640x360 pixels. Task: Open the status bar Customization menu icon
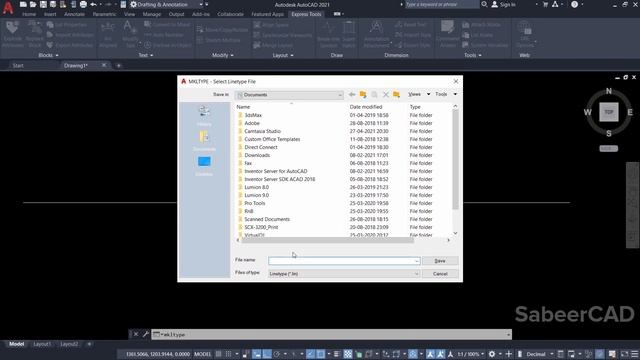click(634, 354)
